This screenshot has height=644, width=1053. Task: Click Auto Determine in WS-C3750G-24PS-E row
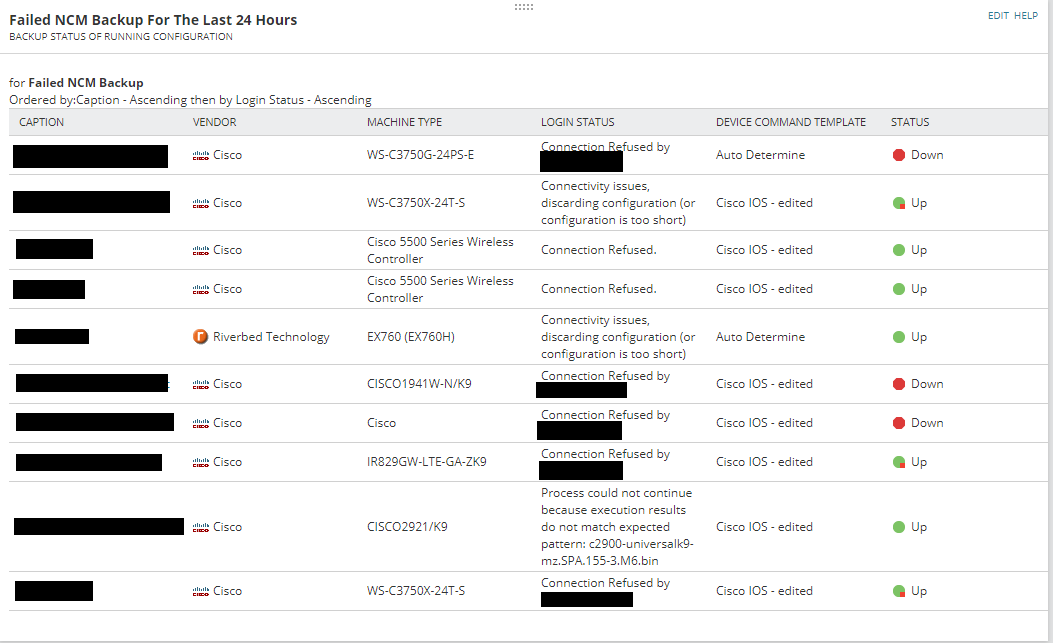point(760,155)
